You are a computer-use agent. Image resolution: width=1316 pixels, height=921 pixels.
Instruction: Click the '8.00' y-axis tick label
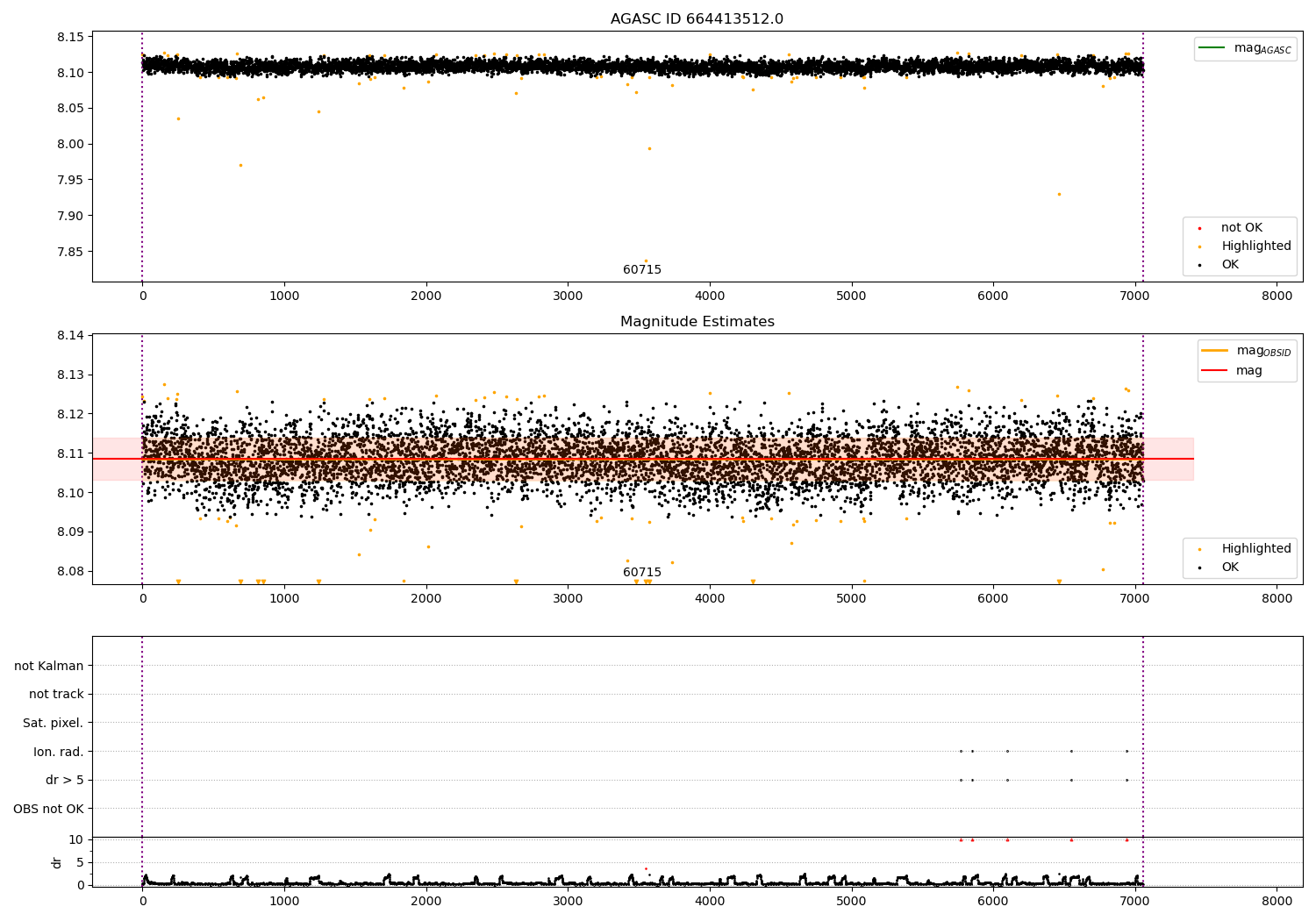tap(71, 144)
